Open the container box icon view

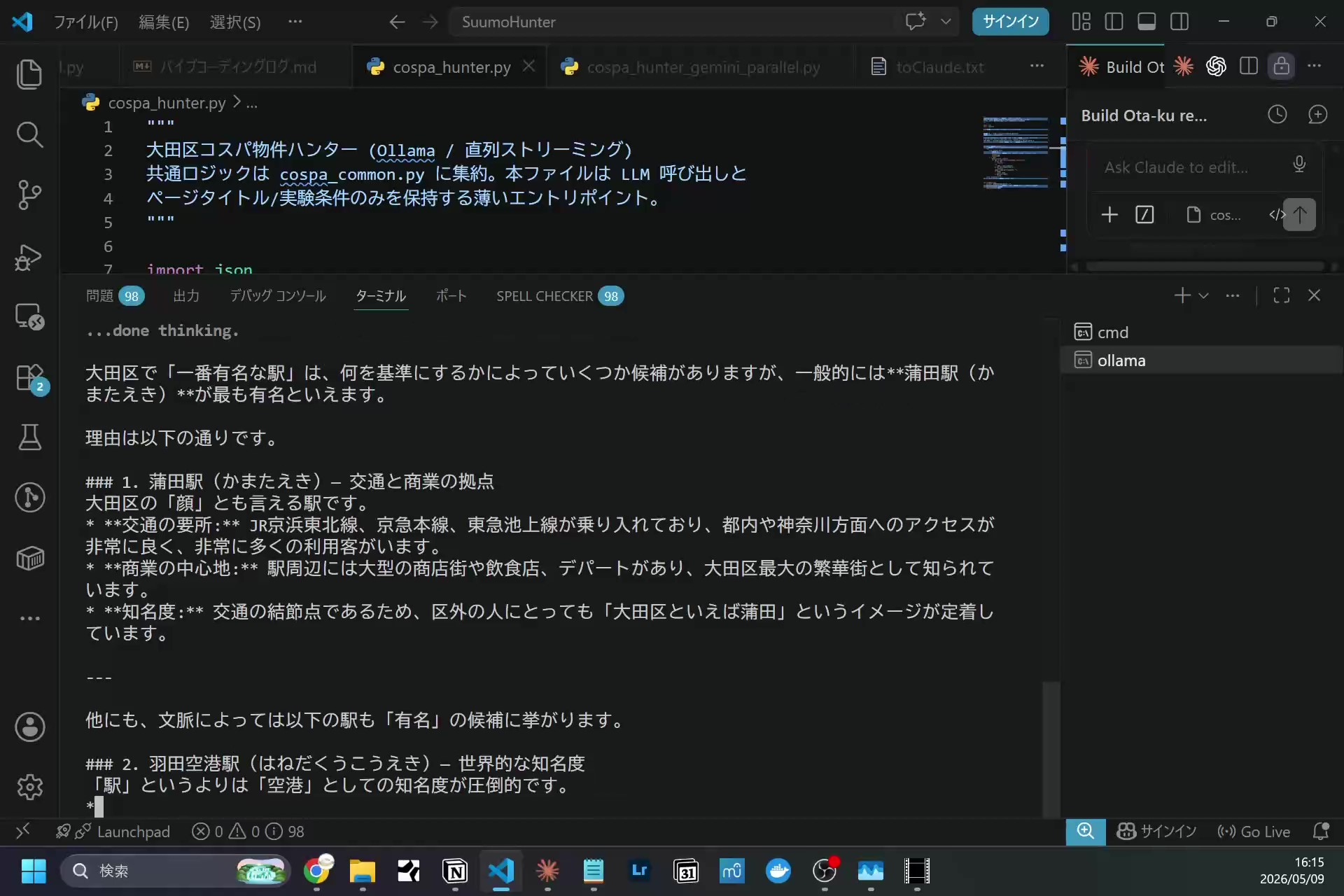click(29, 558)
